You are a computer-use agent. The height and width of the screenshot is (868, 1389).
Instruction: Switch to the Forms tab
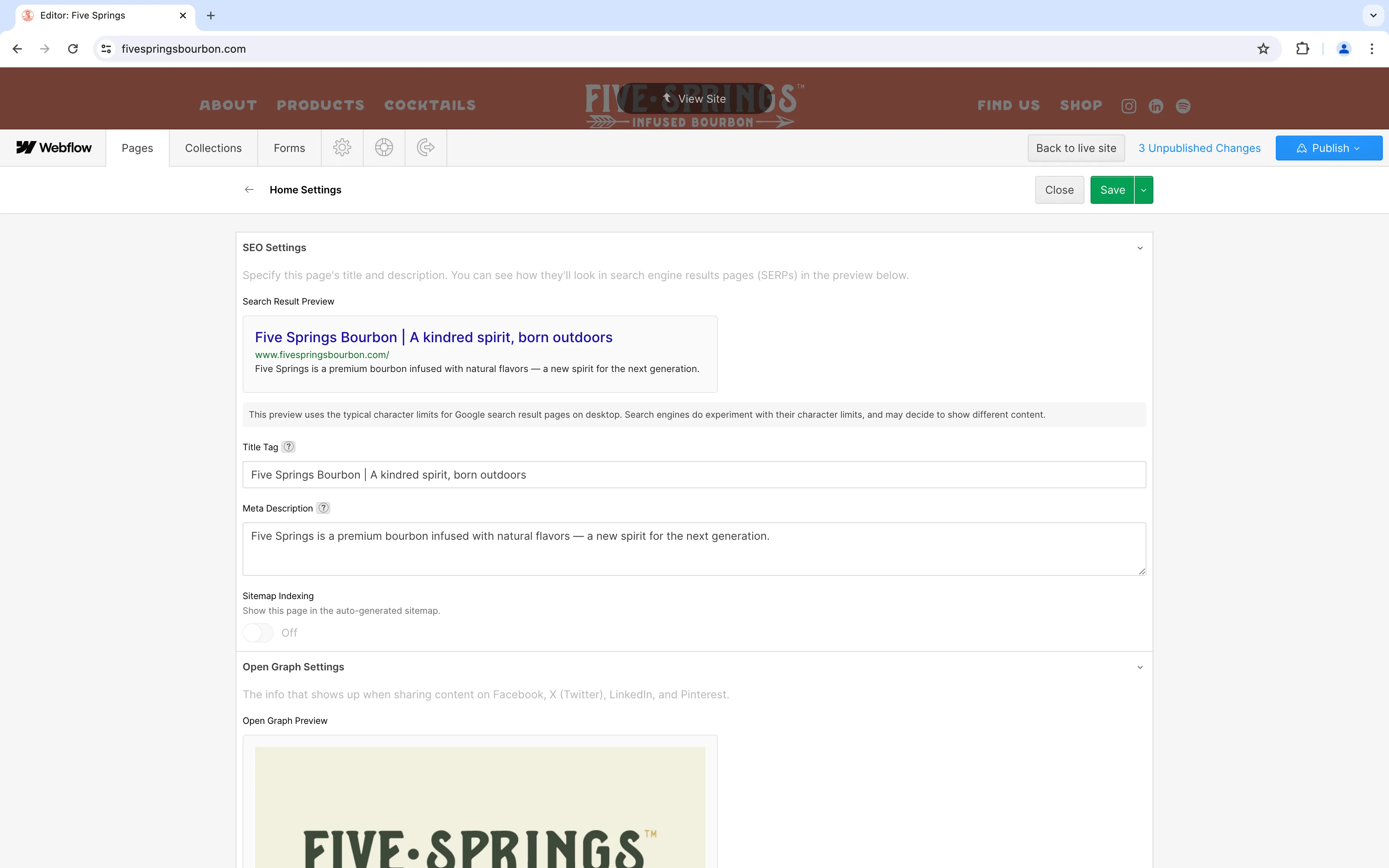point(289,148)
